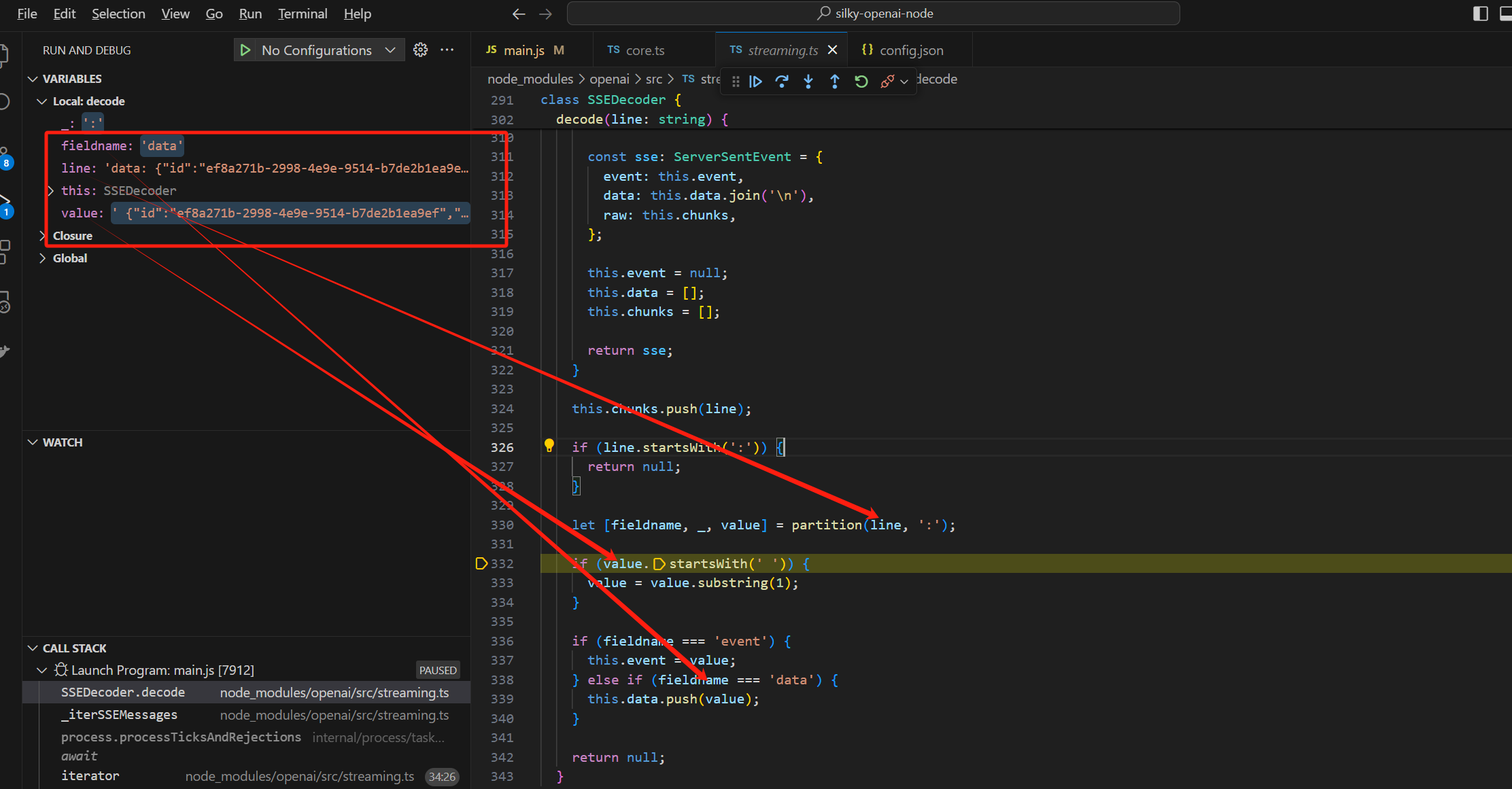Open launch.json via the gear icon

pos(421,50)
